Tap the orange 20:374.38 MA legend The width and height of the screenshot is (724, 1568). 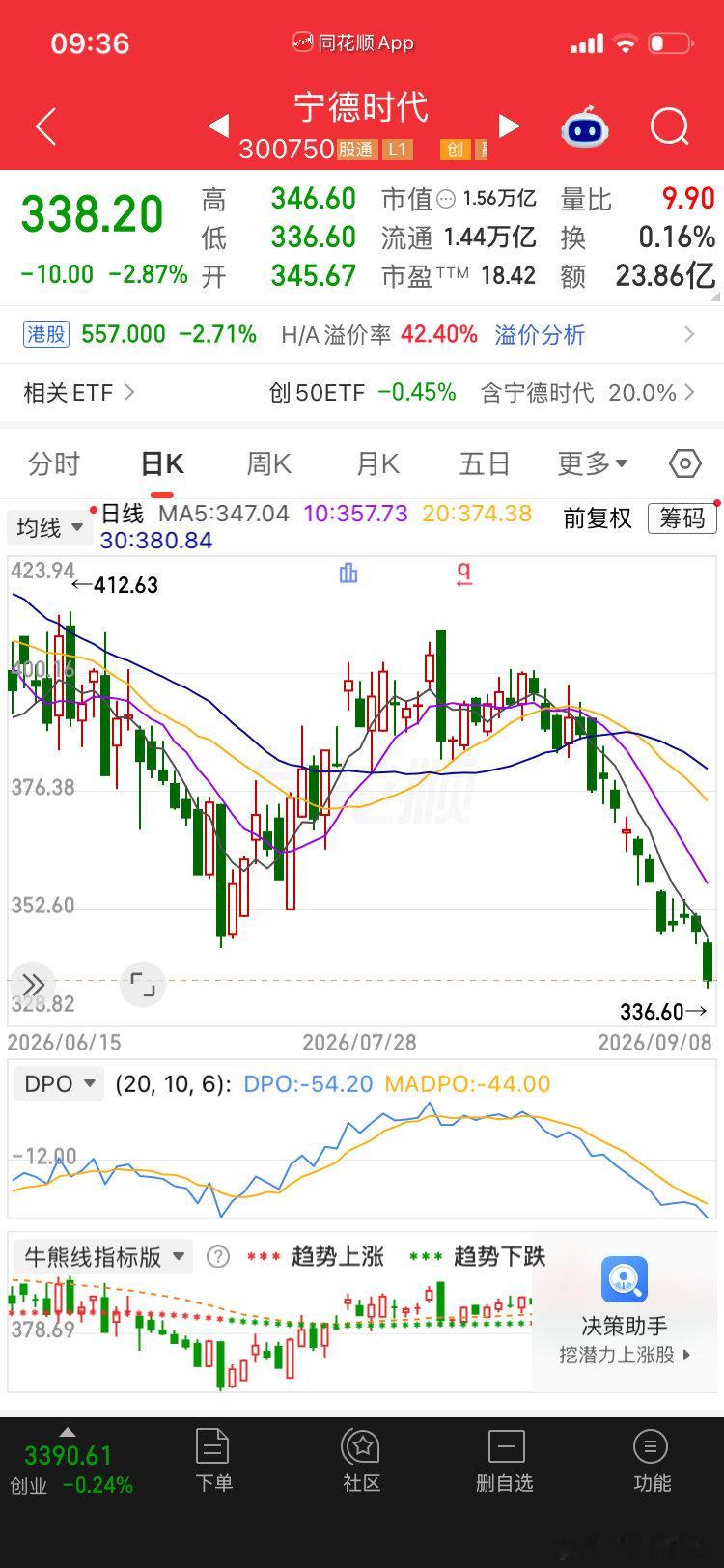coord(477,513)
